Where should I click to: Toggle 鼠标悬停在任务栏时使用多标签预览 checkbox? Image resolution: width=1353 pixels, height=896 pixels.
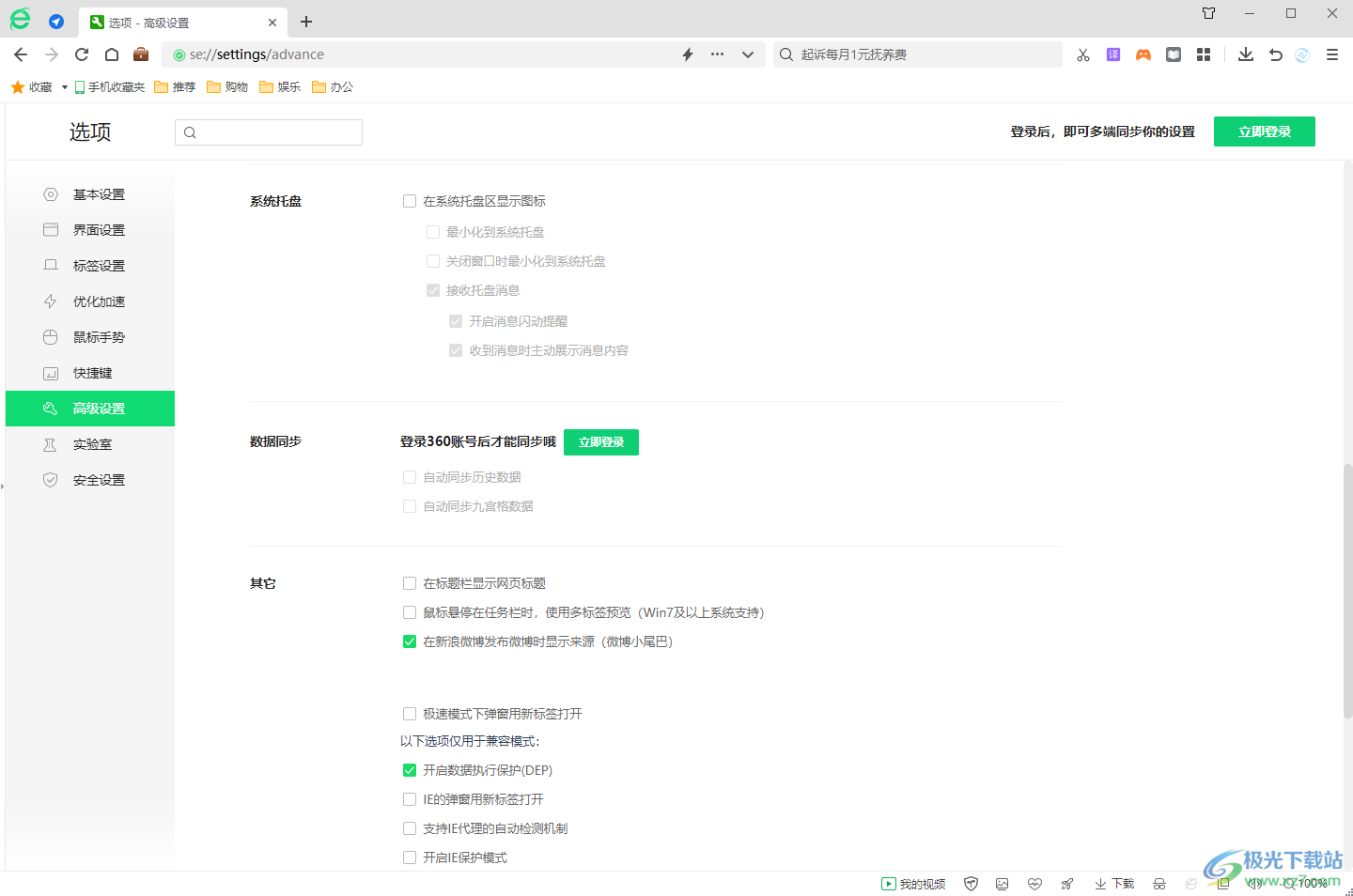[410, 612]
